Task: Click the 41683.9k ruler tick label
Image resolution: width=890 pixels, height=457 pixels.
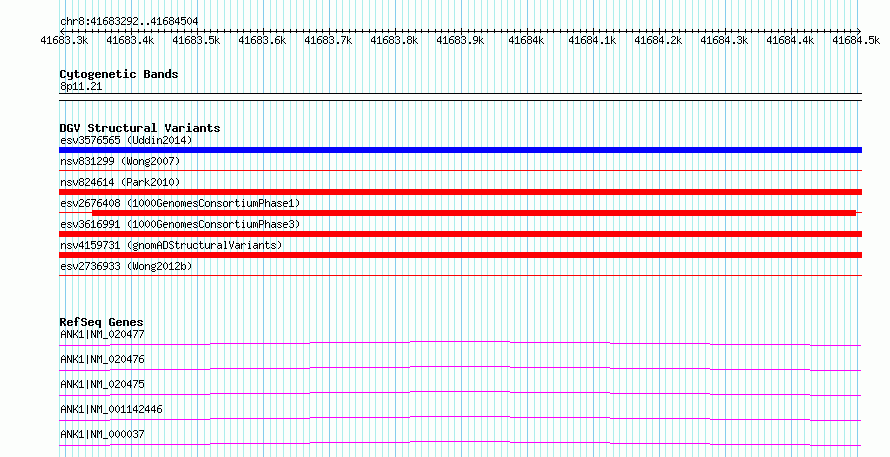Action: point(460,40)
